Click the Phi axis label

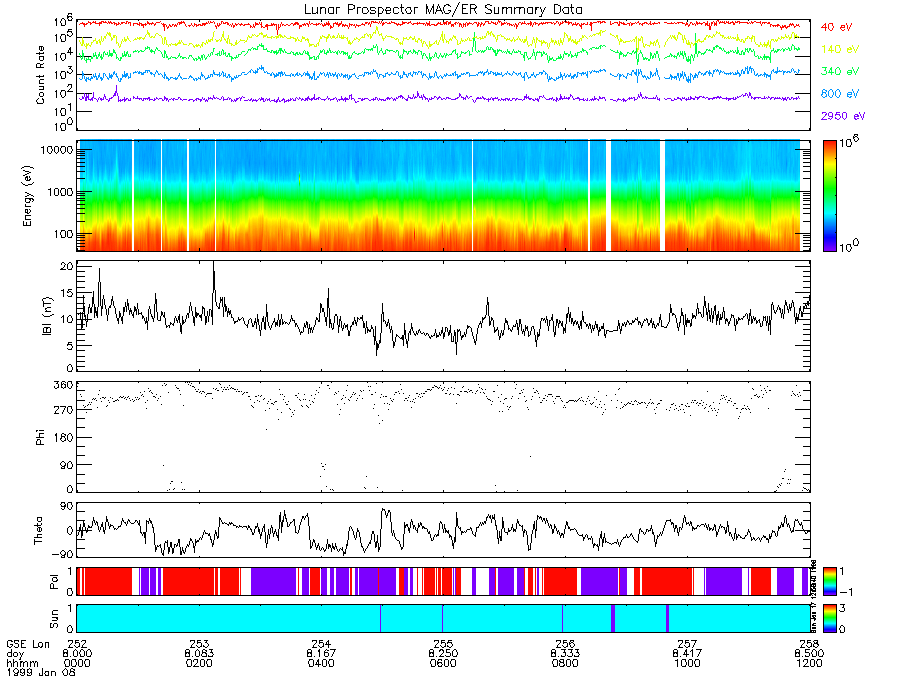click(x=40, y=437)
